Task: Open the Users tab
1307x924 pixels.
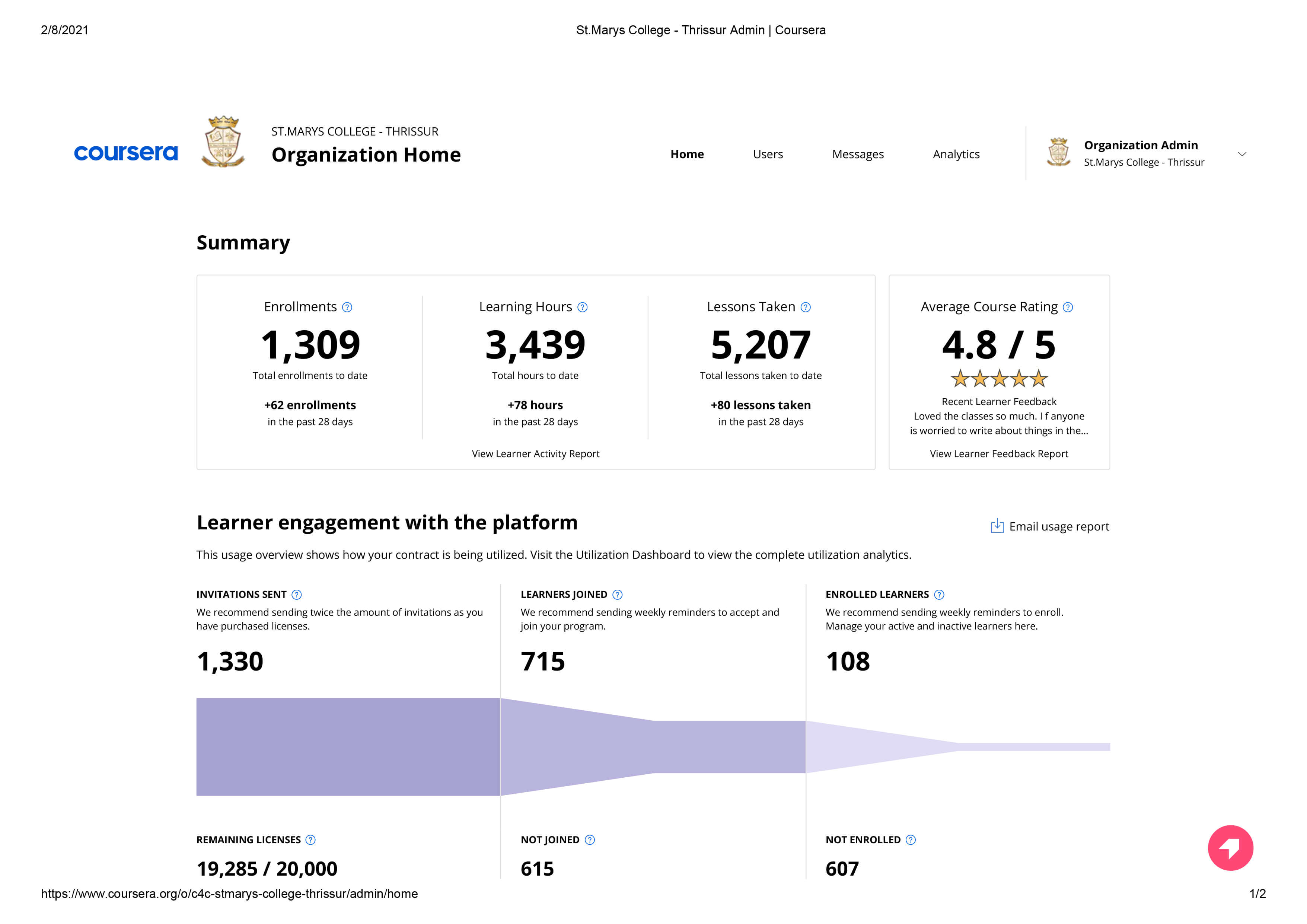Action: click(768, 154)
